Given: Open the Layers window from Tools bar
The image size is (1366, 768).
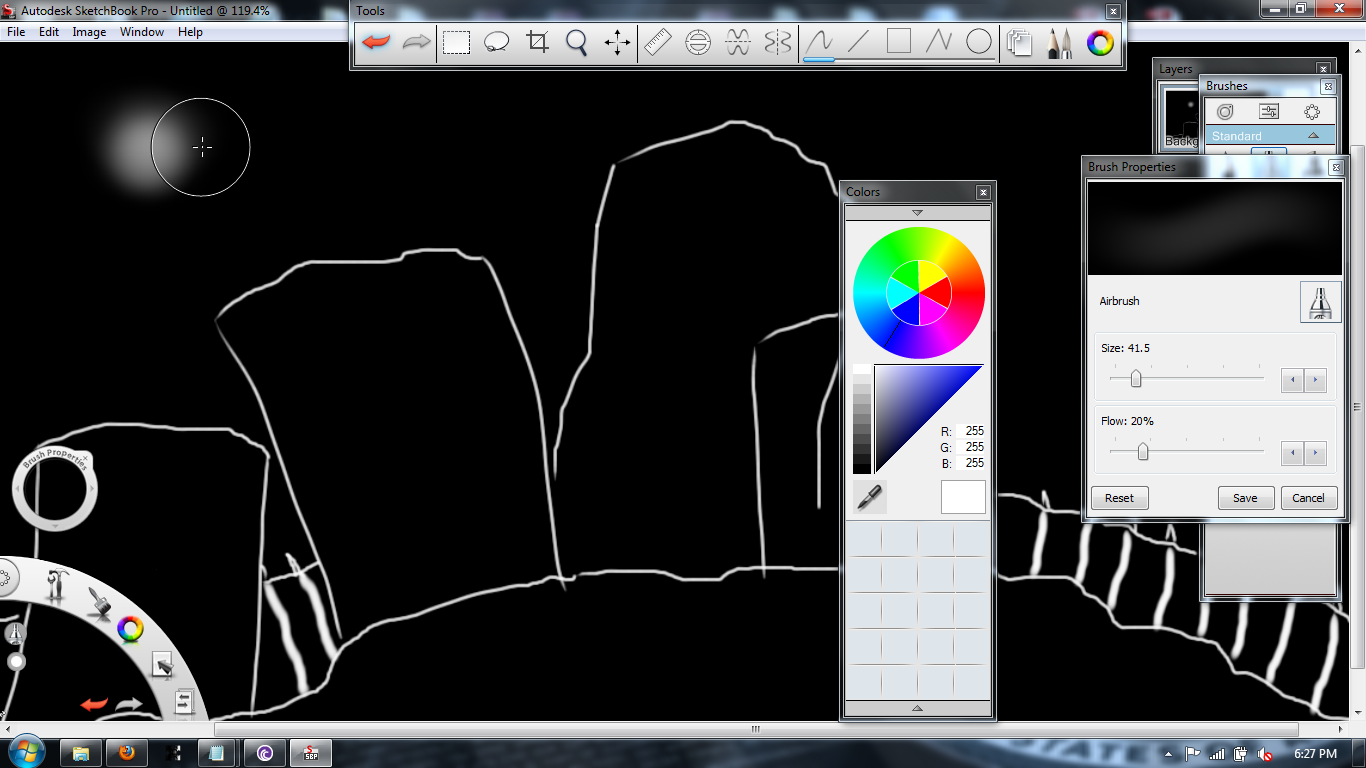Looking at the screenshot, I should click(x=1020, y=42).
